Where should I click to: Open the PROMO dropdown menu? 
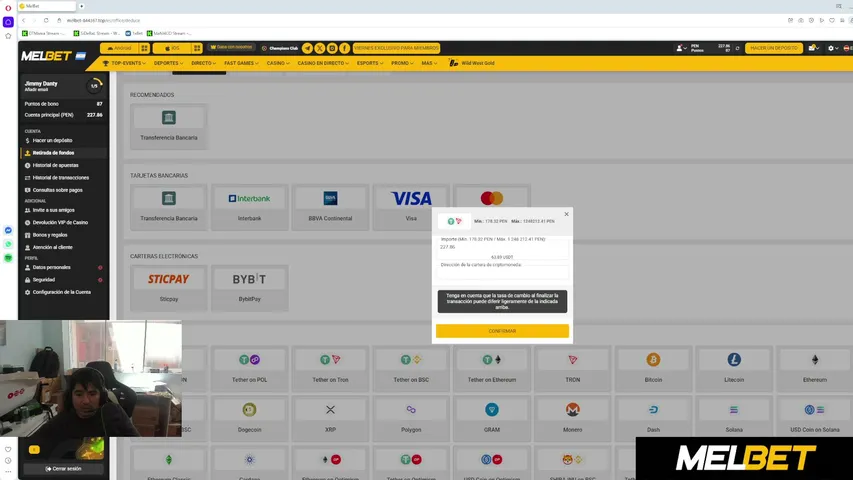coord(402,63)
